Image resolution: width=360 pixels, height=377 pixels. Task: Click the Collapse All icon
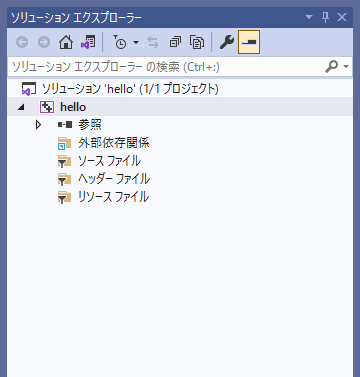point(175,42)
